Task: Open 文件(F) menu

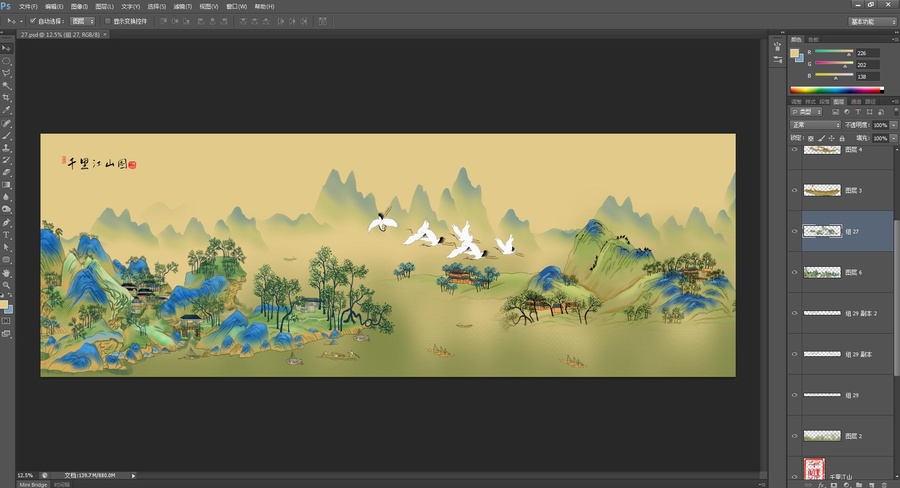Action: [28, 6]
